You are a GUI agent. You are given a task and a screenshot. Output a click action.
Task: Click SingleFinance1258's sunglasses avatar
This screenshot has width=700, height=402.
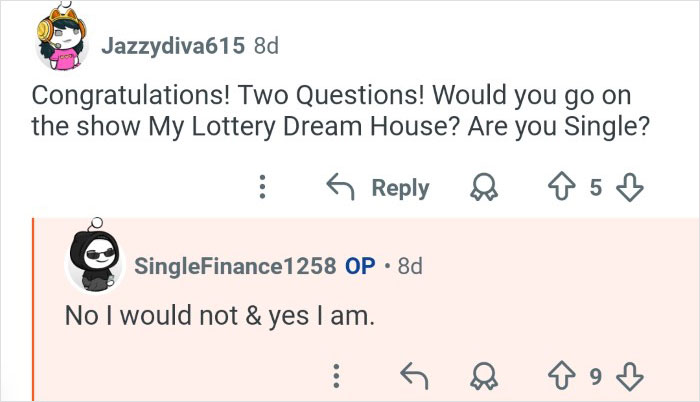pos(95,264)
